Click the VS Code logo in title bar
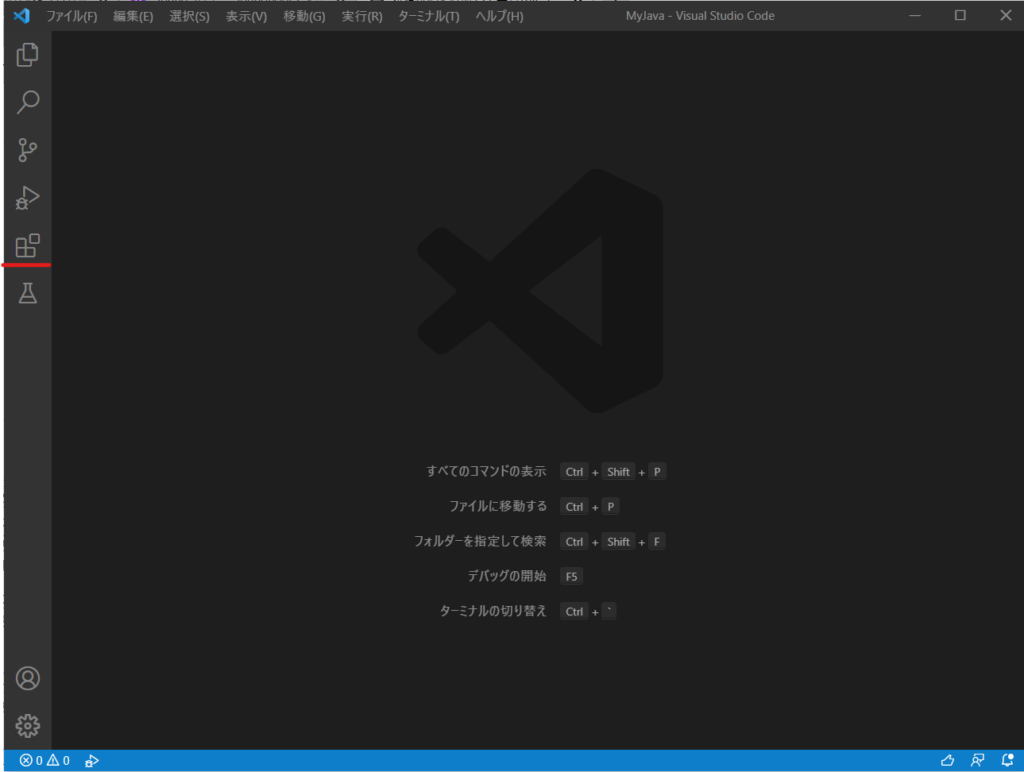The width and height of the screenshot is (1024, 772). tap(21, 16)
